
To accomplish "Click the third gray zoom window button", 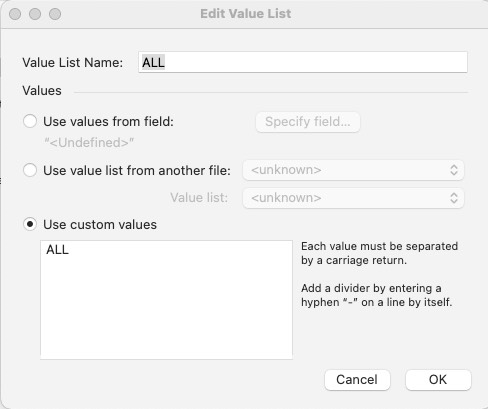I will (55, 14).
